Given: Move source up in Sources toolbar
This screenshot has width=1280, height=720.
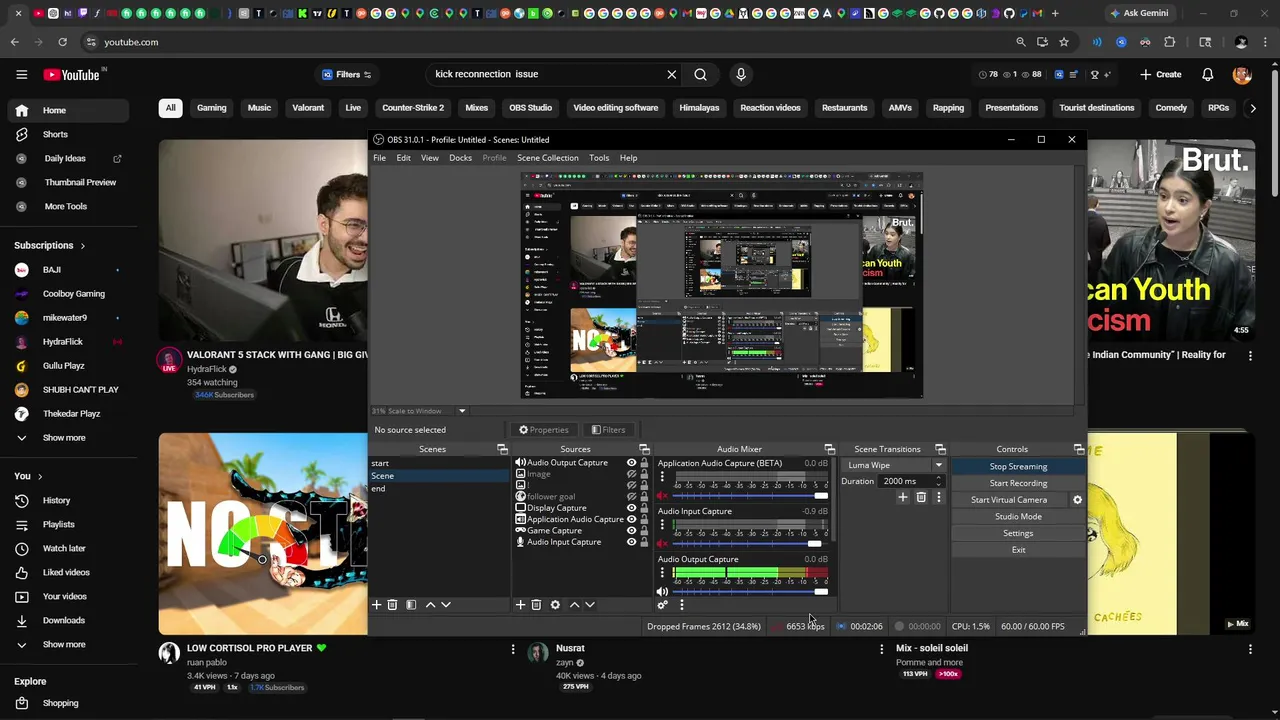Looking at the screenshot, I should click(574, 605).
